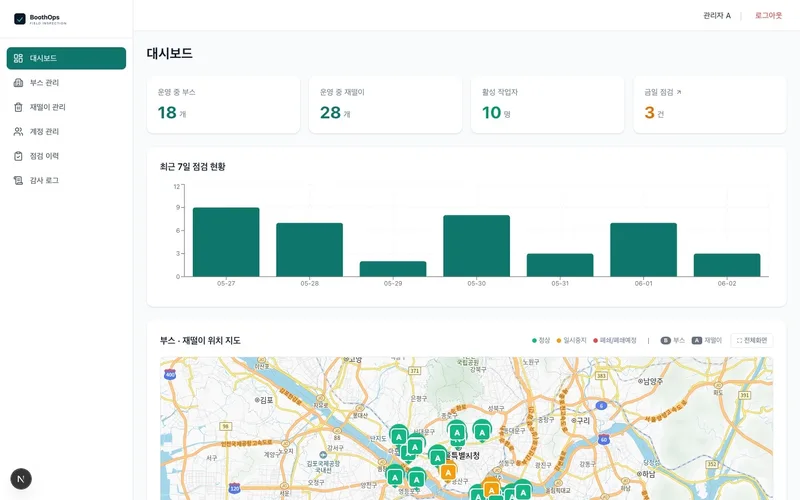
Task: Click the 관리자 A user name
Action: pyautogui.click(x=717, y=16)
